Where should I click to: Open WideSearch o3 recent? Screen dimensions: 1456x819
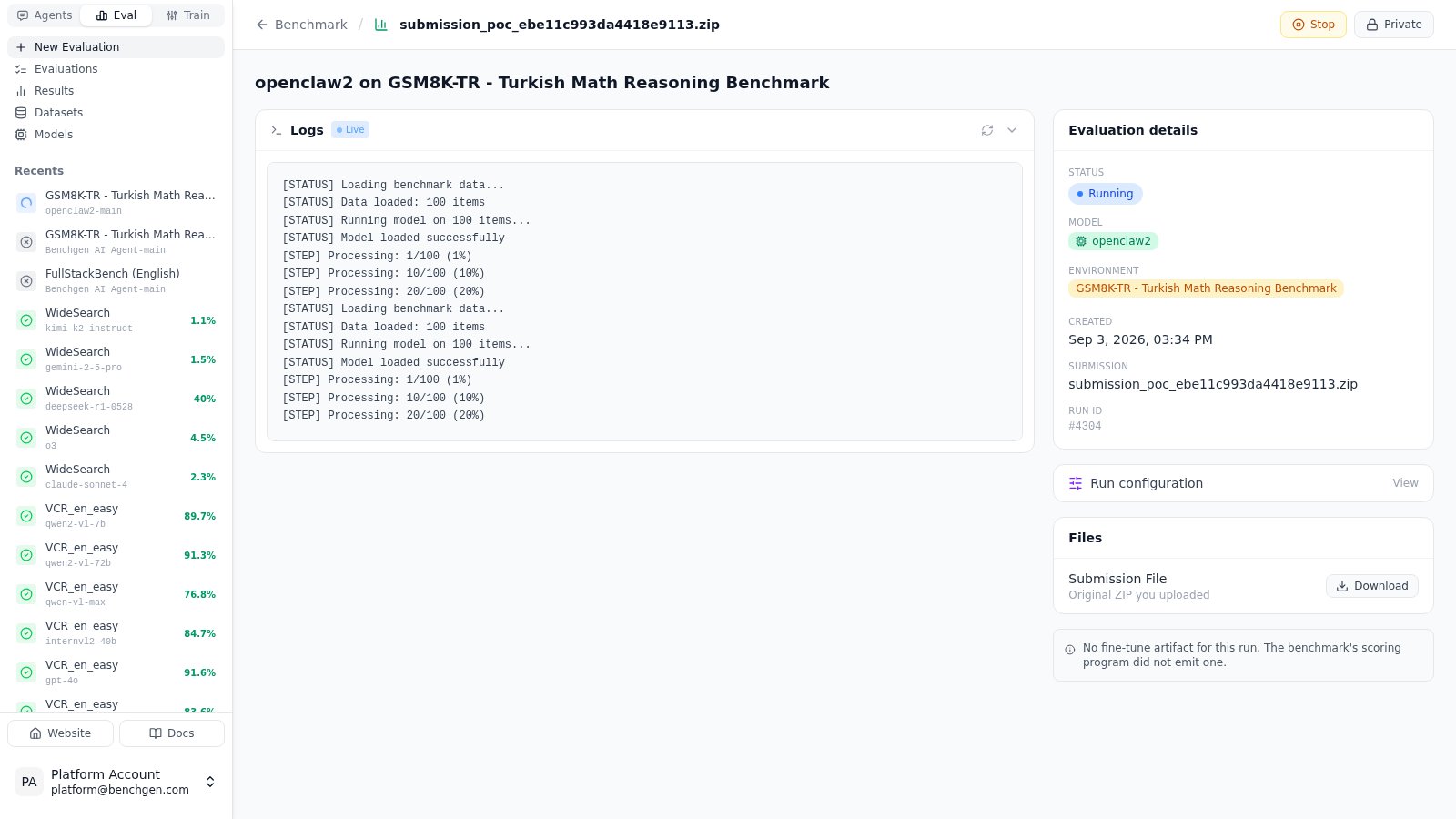point(116,438)
